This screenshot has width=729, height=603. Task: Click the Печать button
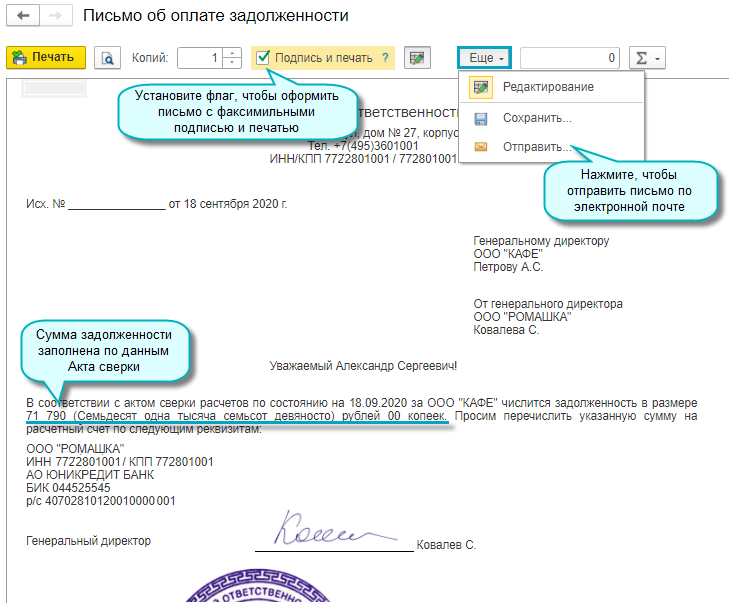pyautogui.click(x=46, y=58)
